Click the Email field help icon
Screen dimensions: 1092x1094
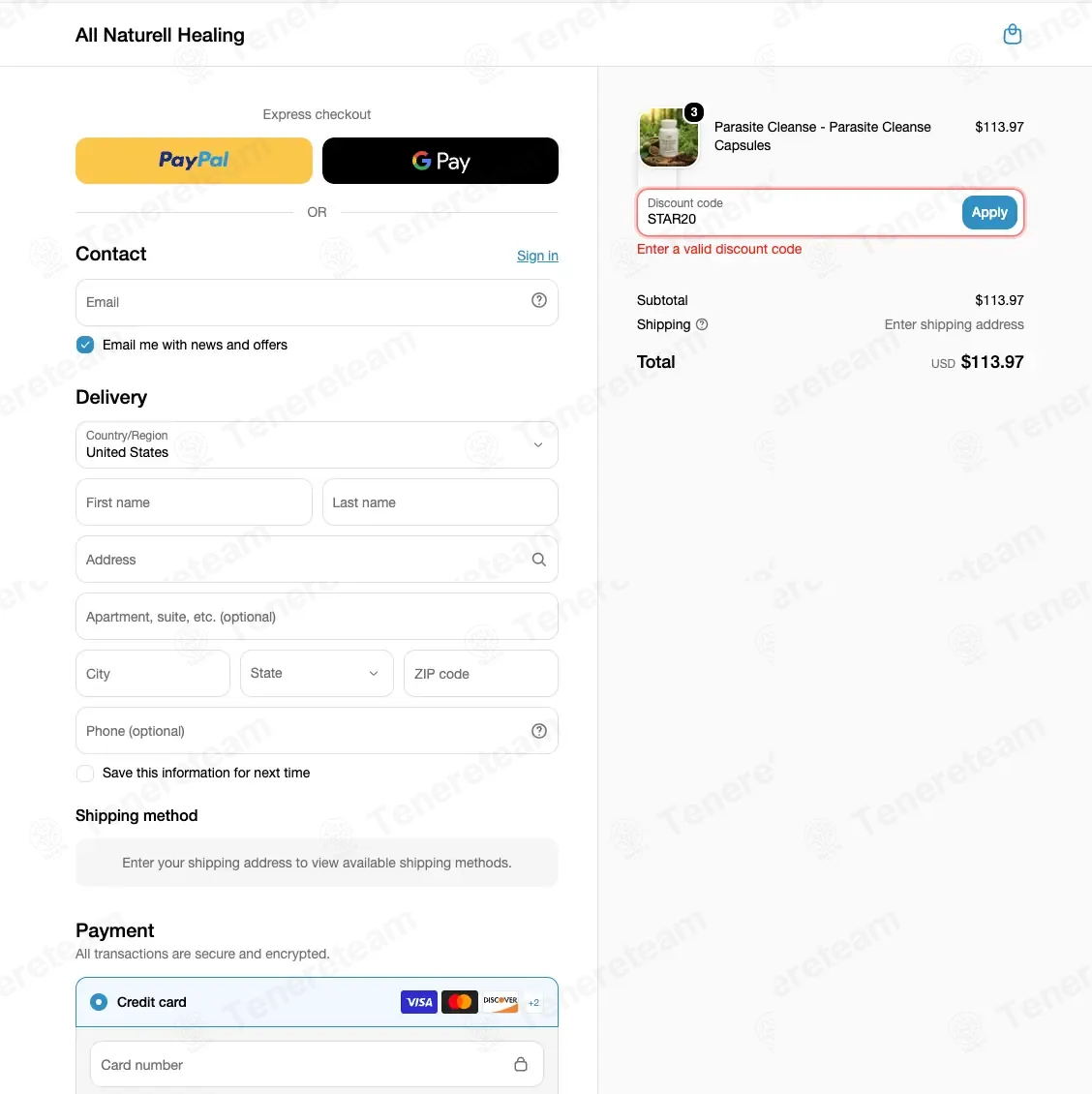pyautogui.click(x=538, y=300)
